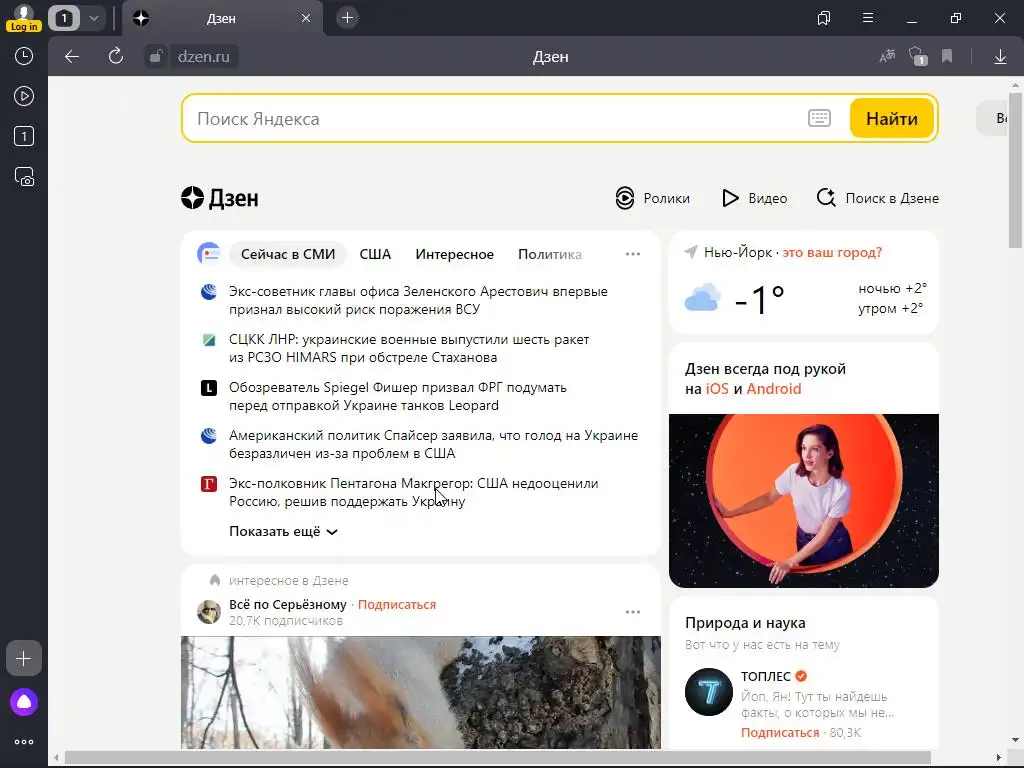This screenshot has width=1024, height=768.
Task: Subscribe to ТОПЛЕС channel
Action: pos(780,733)
